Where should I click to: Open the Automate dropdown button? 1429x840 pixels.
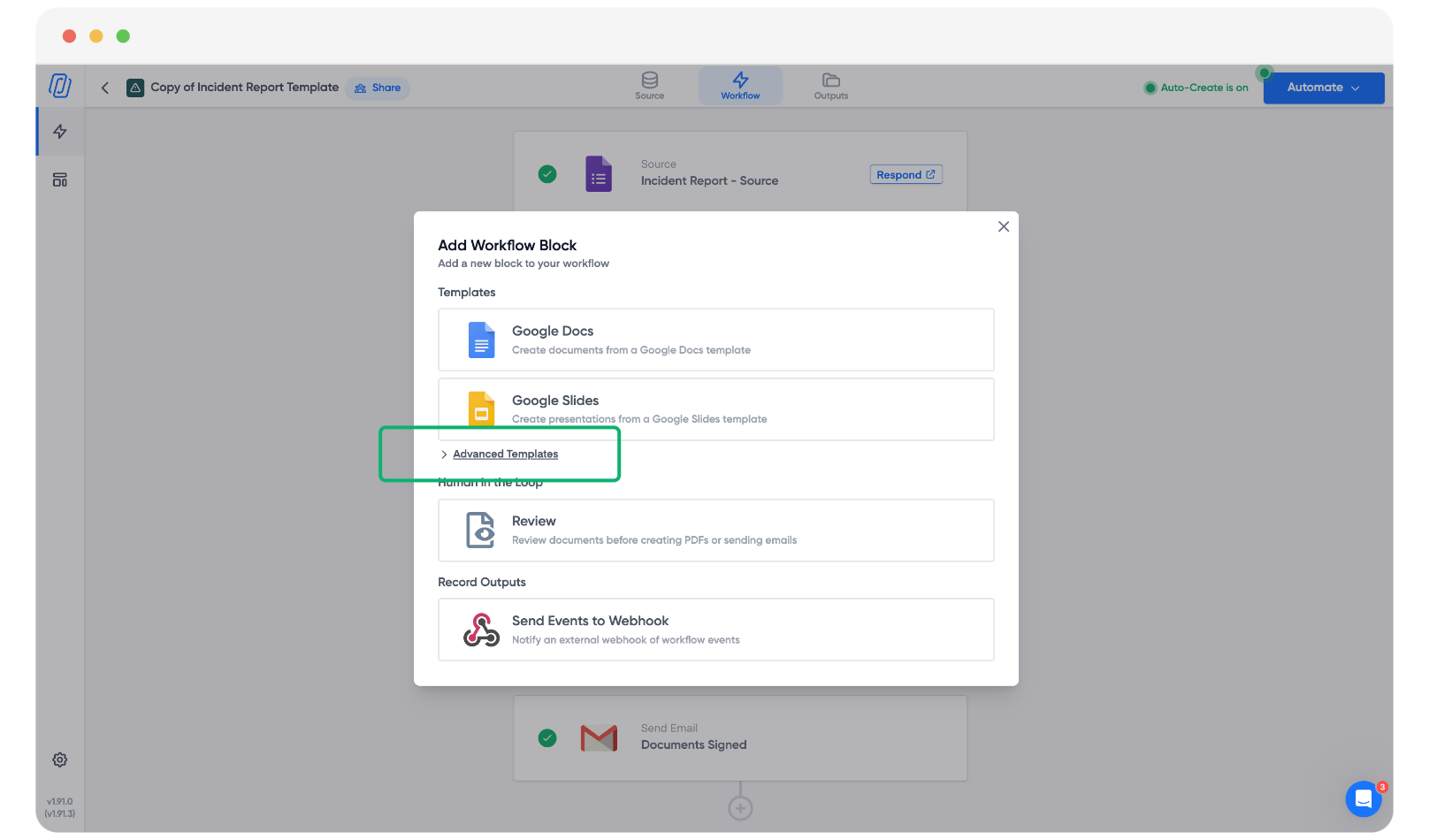pos(1323,88)
